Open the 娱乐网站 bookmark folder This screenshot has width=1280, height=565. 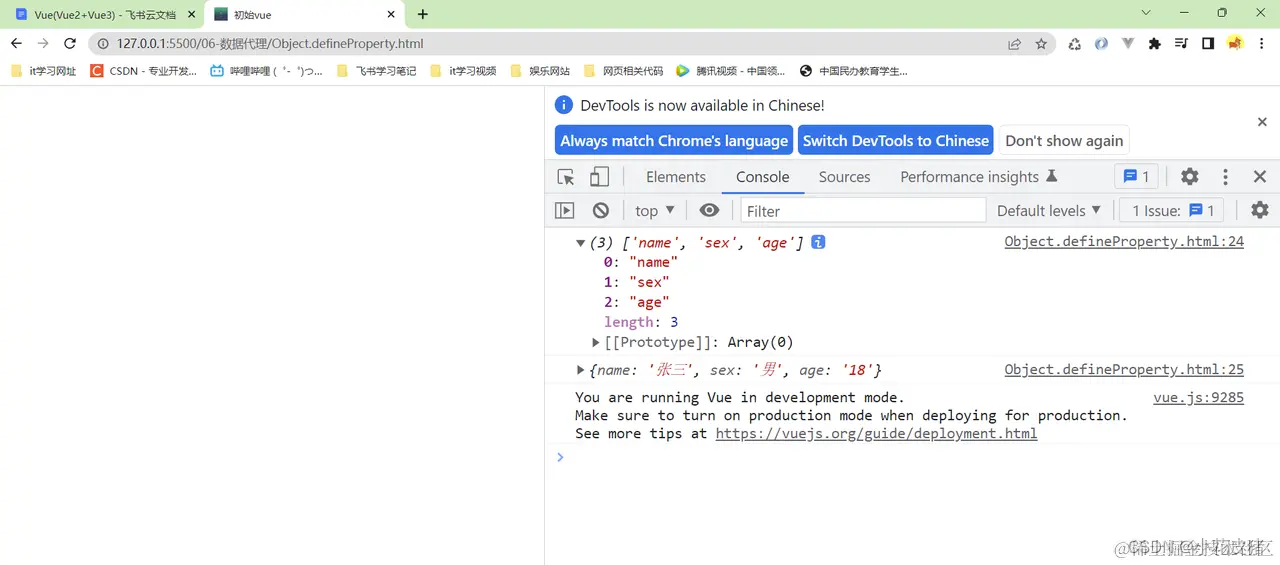pos(540,71)
